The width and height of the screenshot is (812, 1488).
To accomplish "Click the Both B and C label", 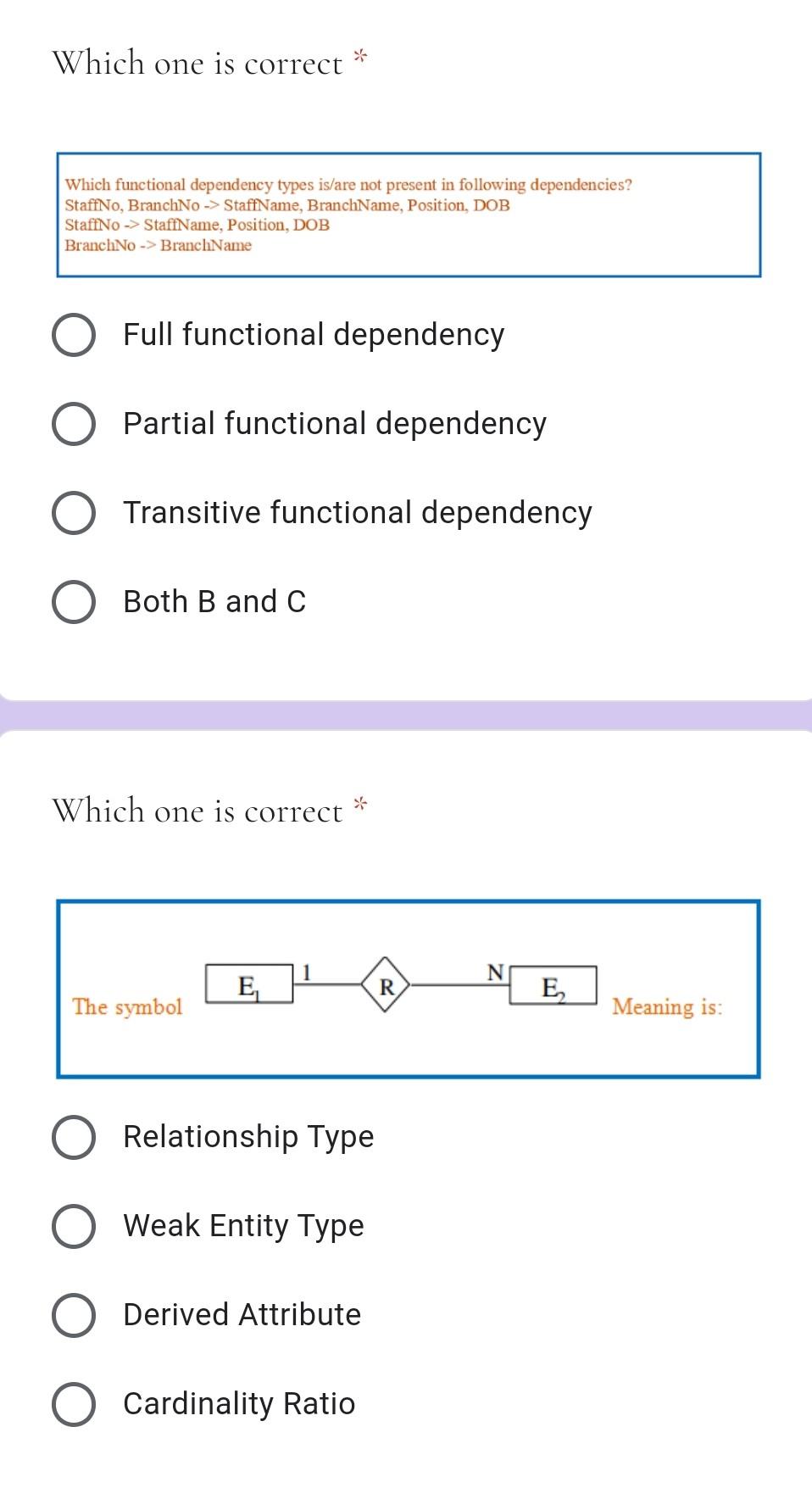I will (x=214, y=602).
